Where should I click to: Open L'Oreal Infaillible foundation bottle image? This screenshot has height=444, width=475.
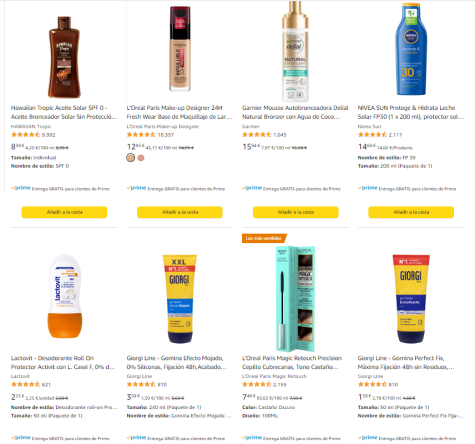180,49
